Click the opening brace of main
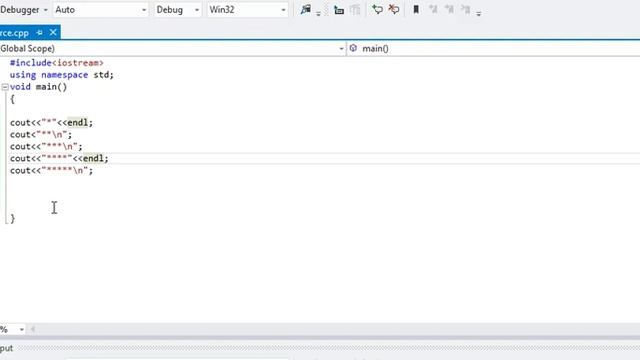 tap(13, 99)
